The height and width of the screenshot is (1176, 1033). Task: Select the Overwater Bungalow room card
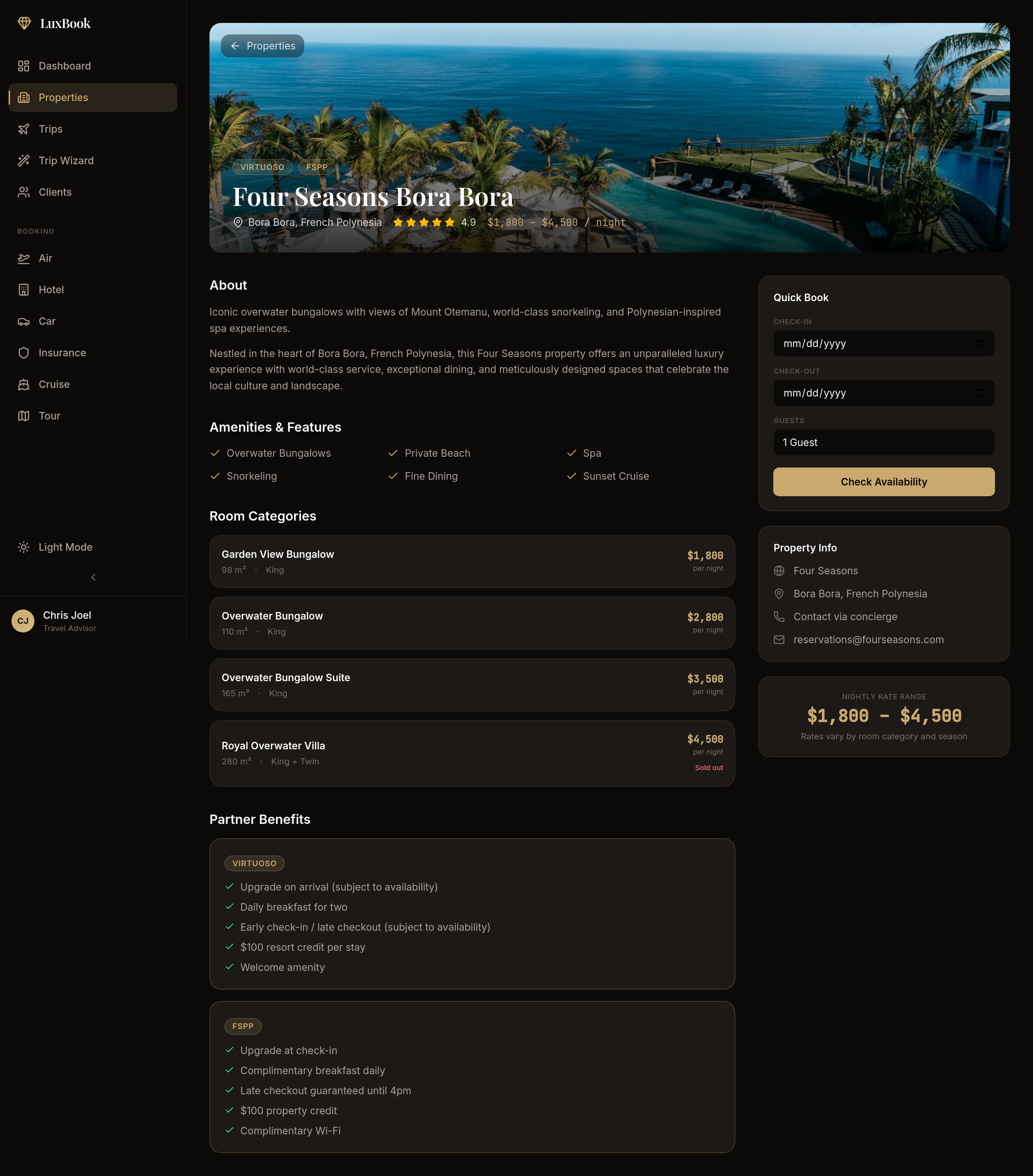click(472, 623)
